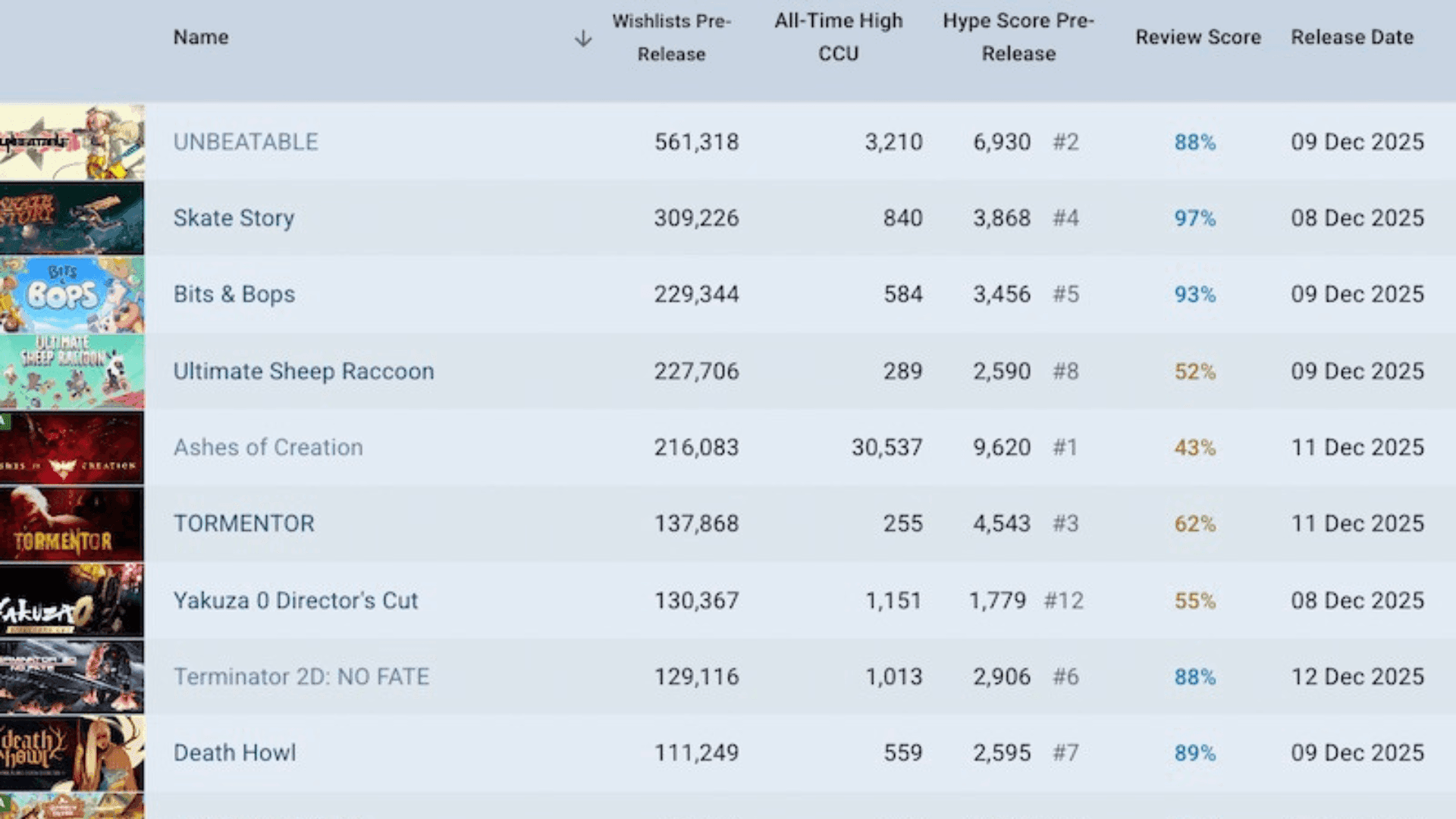Click the Yakuza 0 cover thumbnail
Image resolution: width=1456 pixels, height=819 pixels.
click(72, 600)
